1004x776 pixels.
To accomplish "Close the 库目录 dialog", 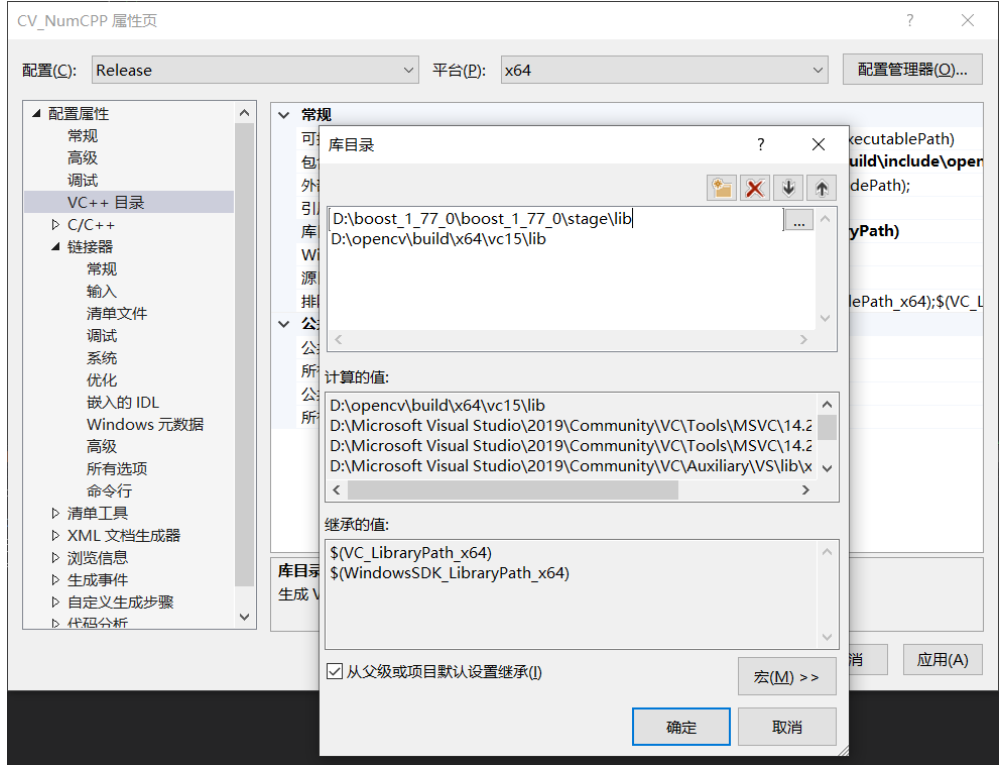I will pos(818,144).
